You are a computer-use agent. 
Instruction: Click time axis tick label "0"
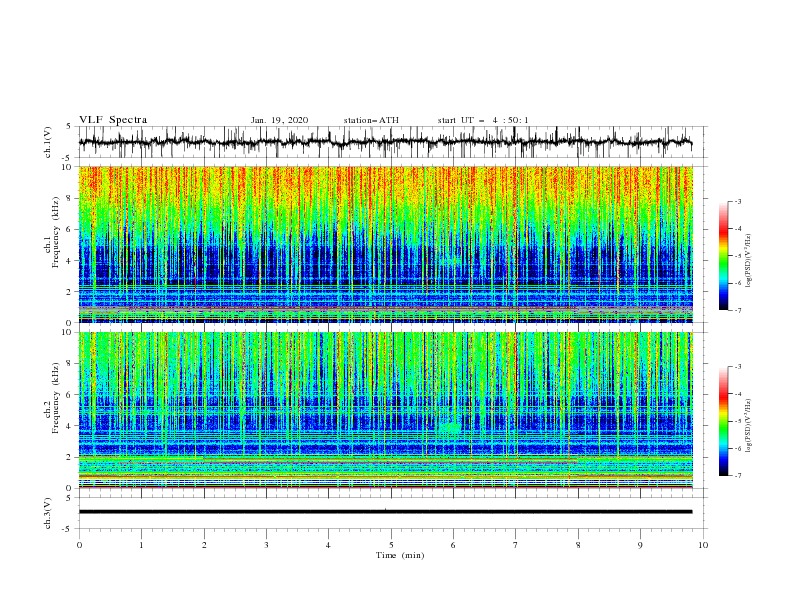point(79,545)
